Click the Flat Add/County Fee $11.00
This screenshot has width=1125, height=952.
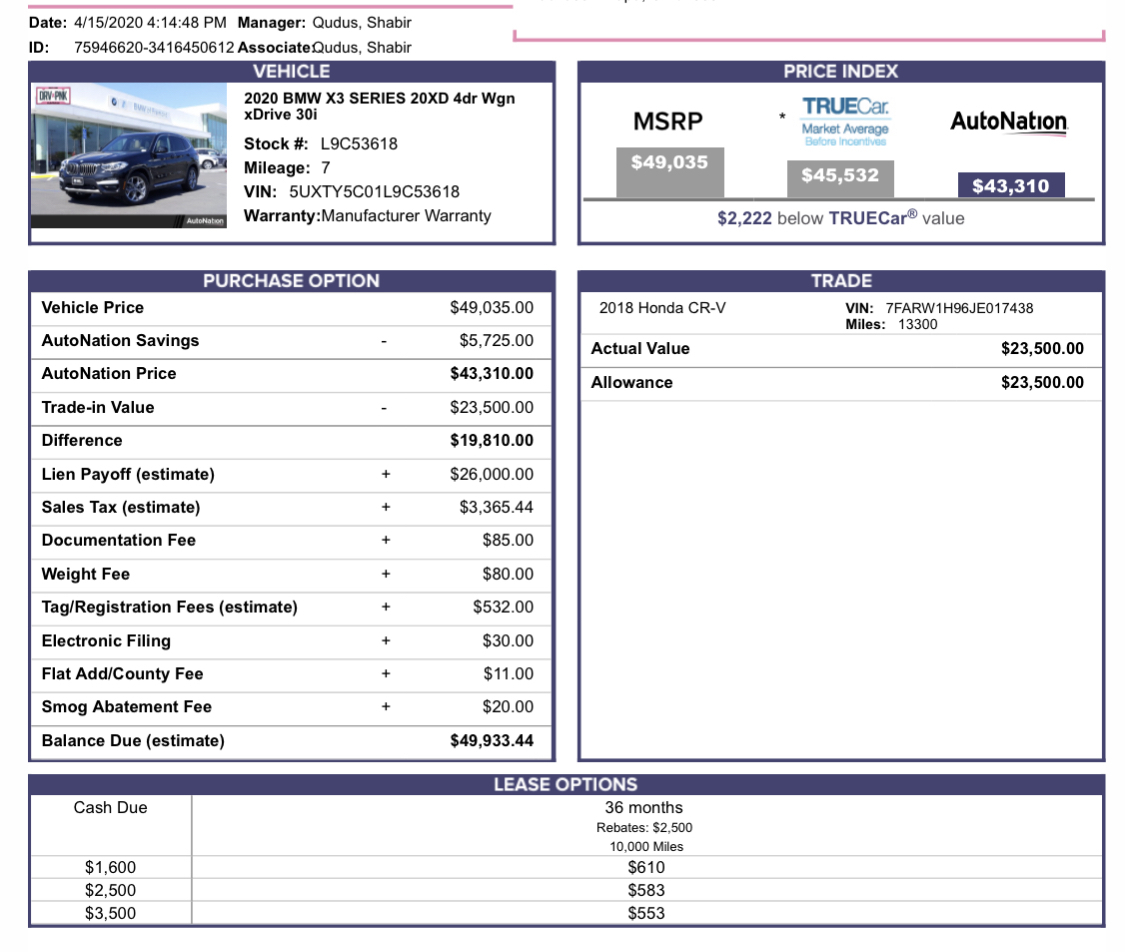coord(508,674)
